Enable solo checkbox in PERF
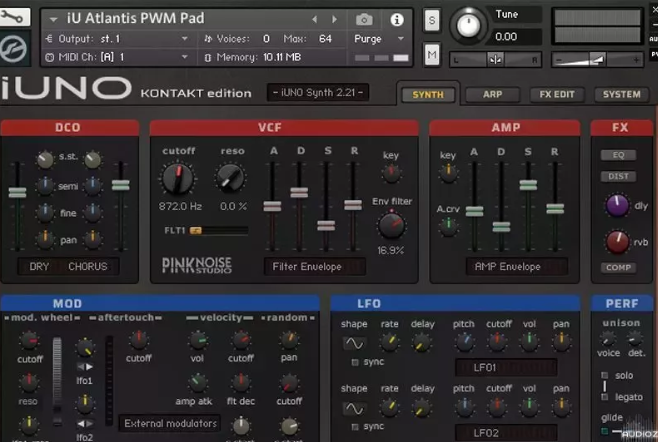The image size is (658, 442). pyautogui.click(x=605, y=375)
